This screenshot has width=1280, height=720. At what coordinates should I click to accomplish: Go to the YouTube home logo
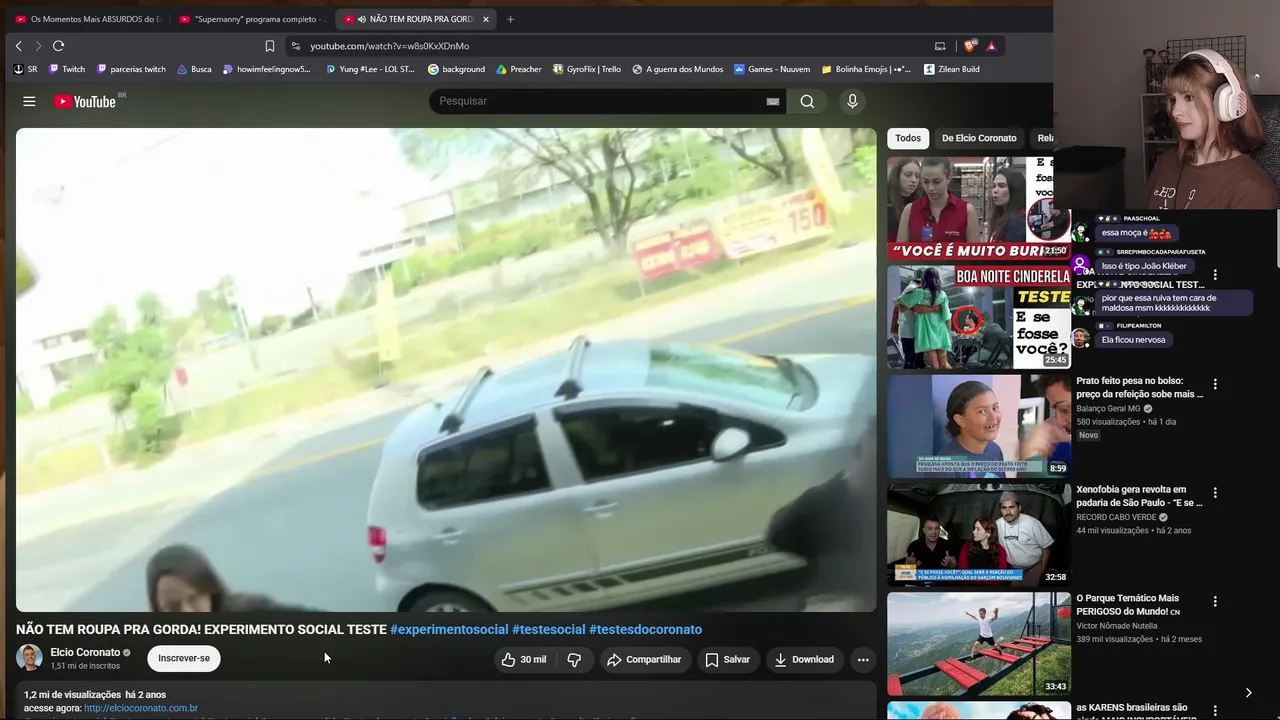86,101
